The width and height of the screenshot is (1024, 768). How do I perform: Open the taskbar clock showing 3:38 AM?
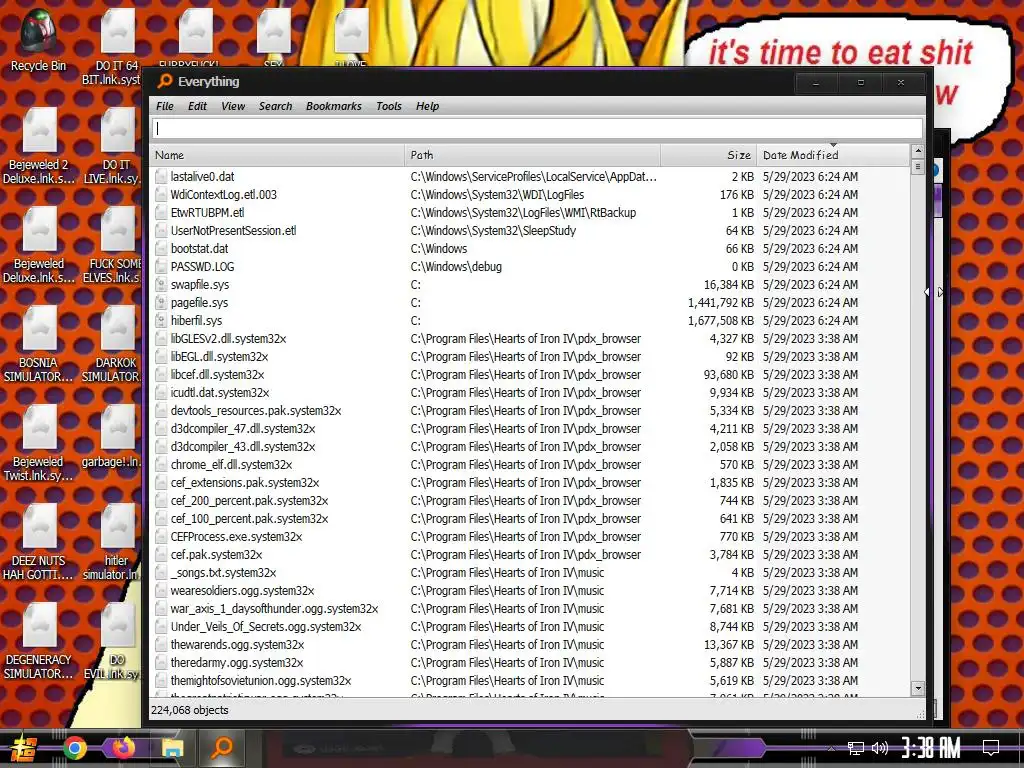[x=931, y=747]
